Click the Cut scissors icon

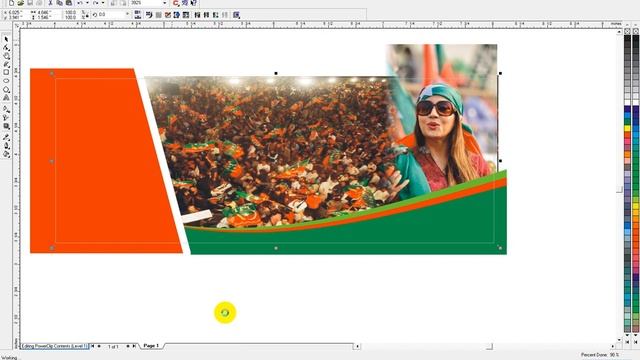point(51,3)
